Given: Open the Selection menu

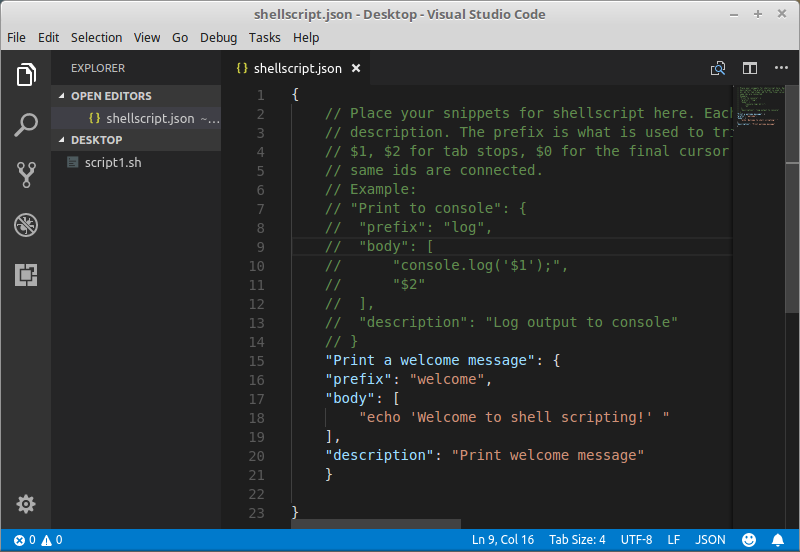Looking at the screenshot, I should click(96, 37).
